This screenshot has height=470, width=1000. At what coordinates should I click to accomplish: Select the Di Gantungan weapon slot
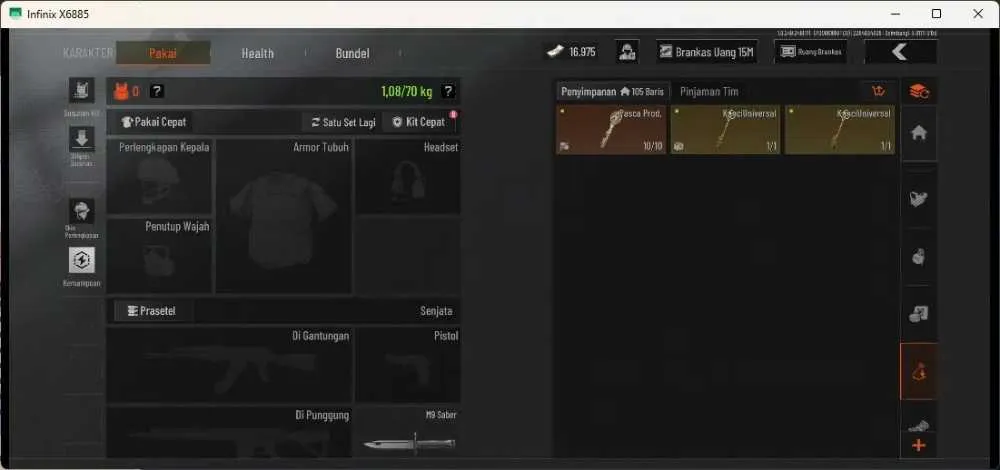pos(229,365)
